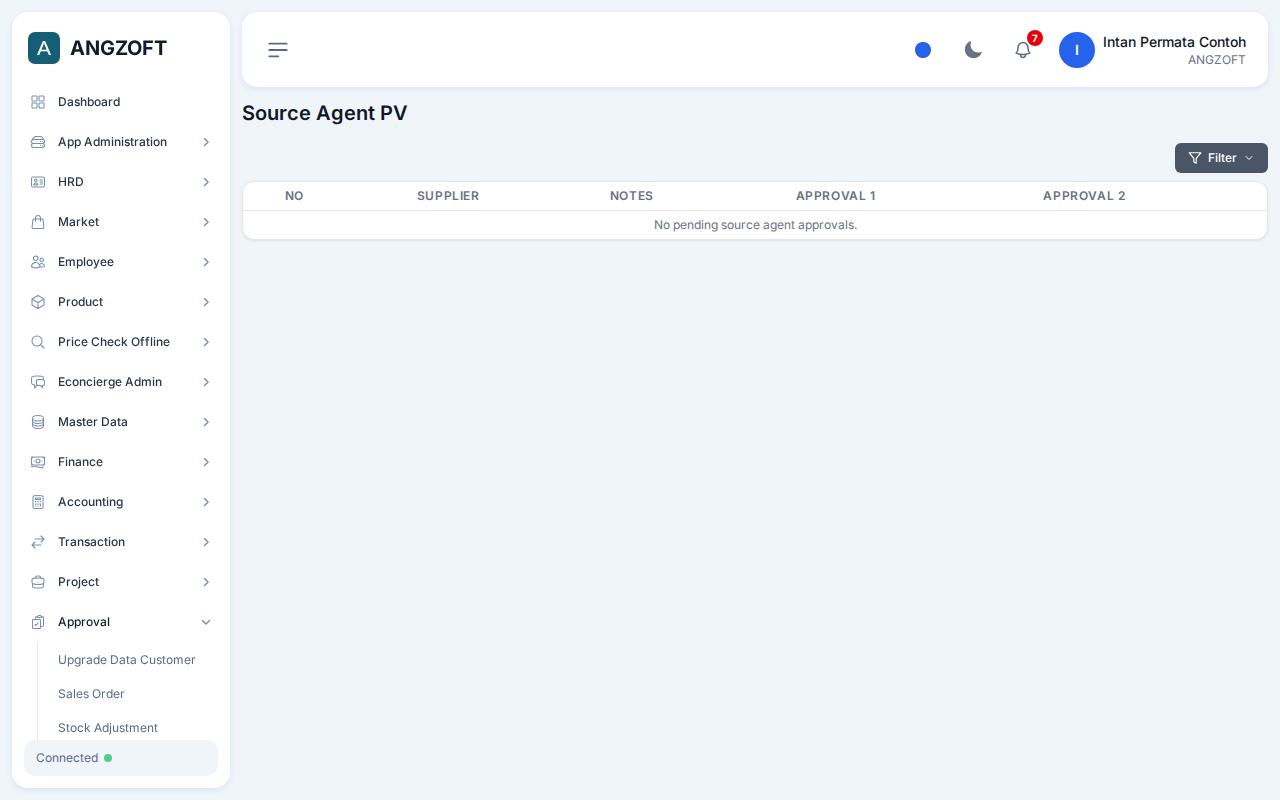This screenshot has height=800, width=1280.
Task: Click the Finance money icon
Action: 38,462
